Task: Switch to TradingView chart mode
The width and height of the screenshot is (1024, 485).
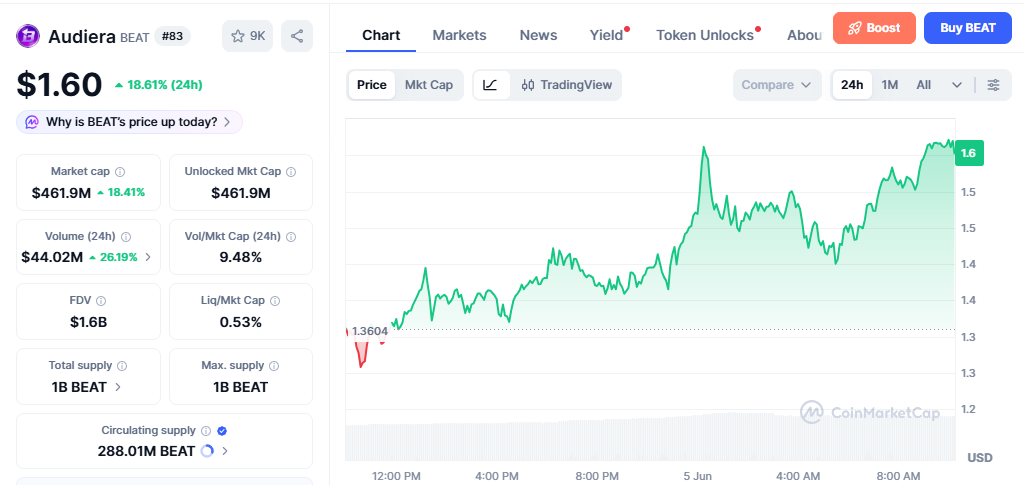Action: [567, 85]
